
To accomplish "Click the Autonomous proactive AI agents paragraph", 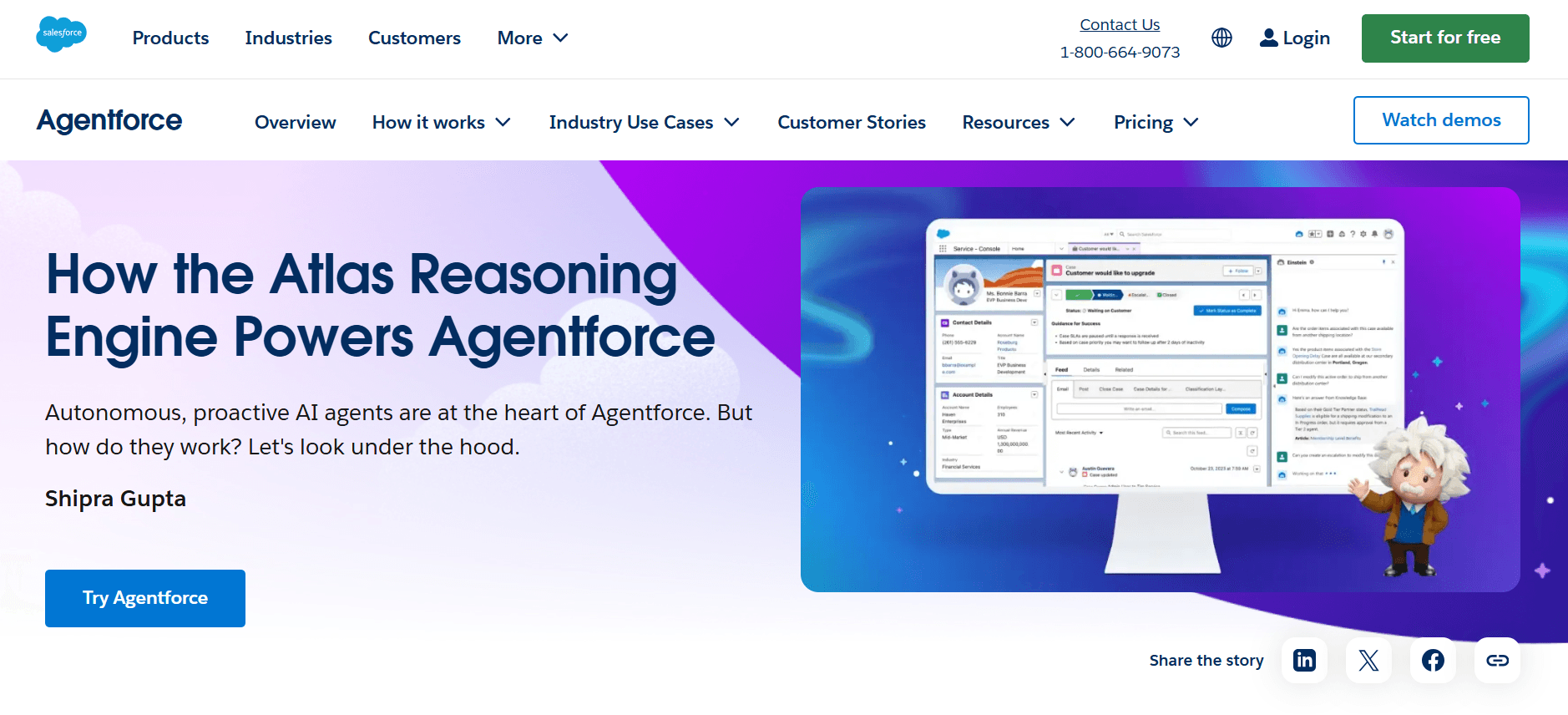I will (x=399, y=429).
